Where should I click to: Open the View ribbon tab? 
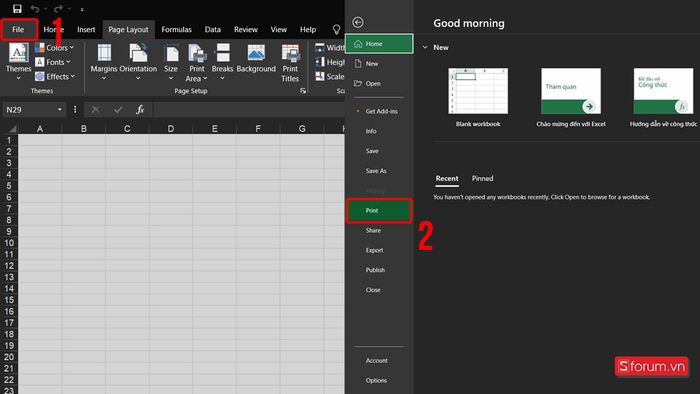[x=279, y=29]
